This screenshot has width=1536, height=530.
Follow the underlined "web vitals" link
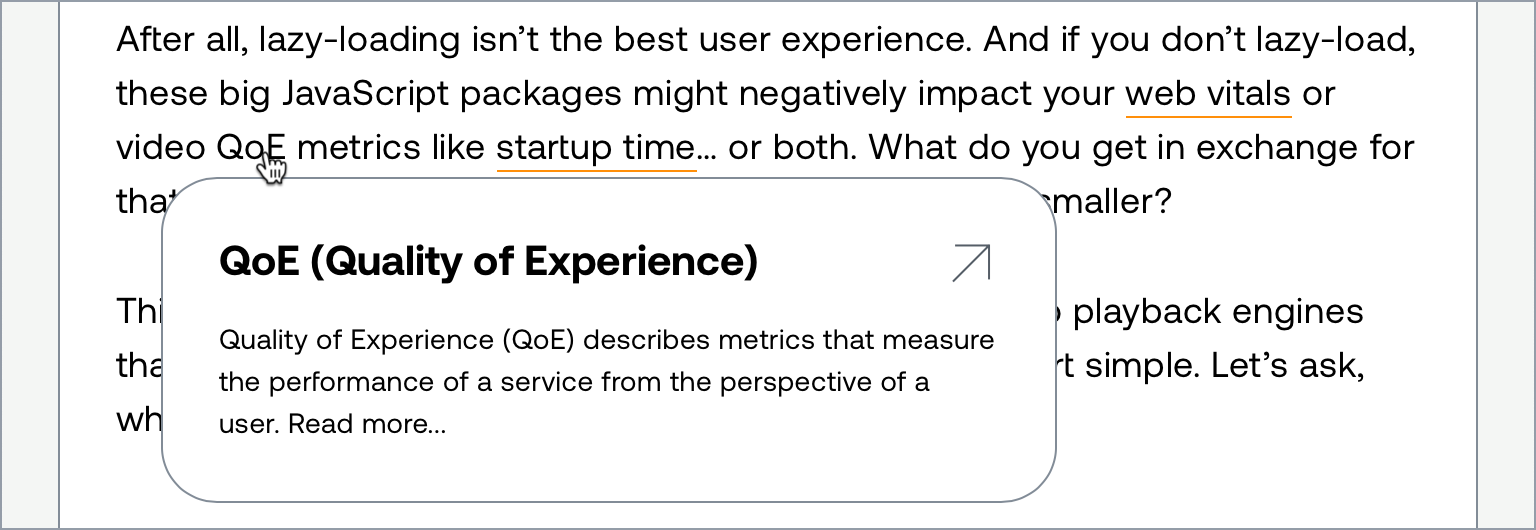tap(1208, 95)
